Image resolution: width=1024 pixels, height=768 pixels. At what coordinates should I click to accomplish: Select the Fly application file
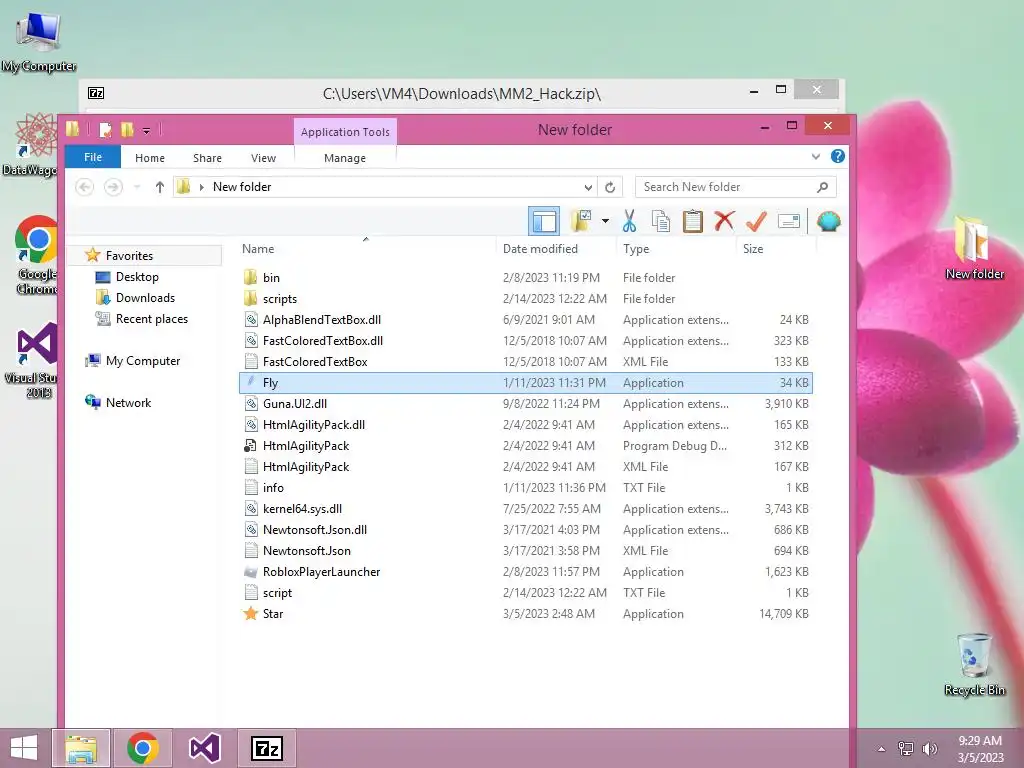tap(526, 383)
